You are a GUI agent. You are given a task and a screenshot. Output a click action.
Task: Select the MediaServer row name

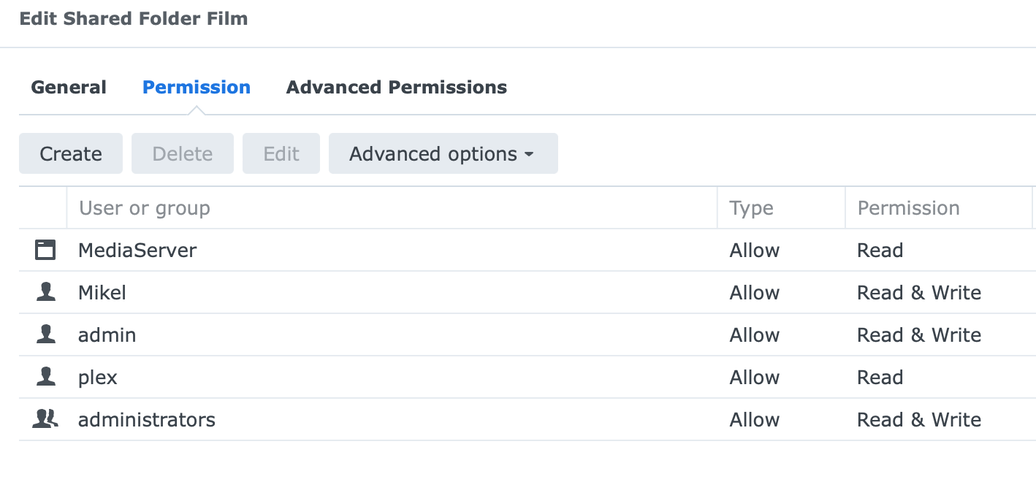(137, 250)
